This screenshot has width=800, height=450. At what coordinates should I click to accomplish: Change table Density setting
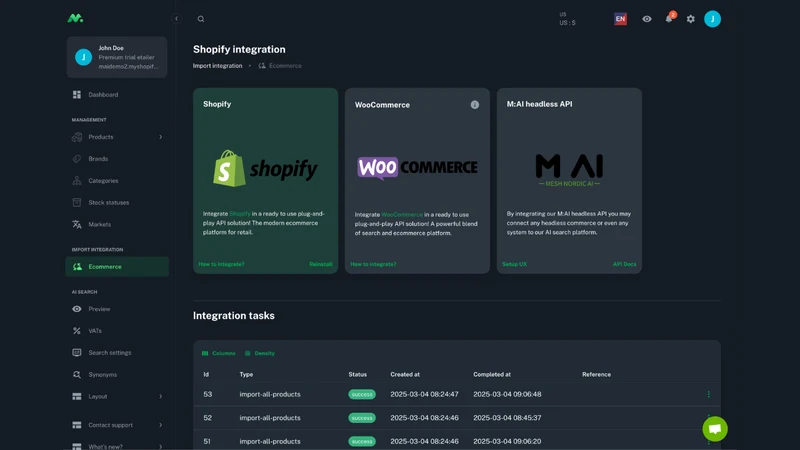pyautogui.click(x=260, y=353)
